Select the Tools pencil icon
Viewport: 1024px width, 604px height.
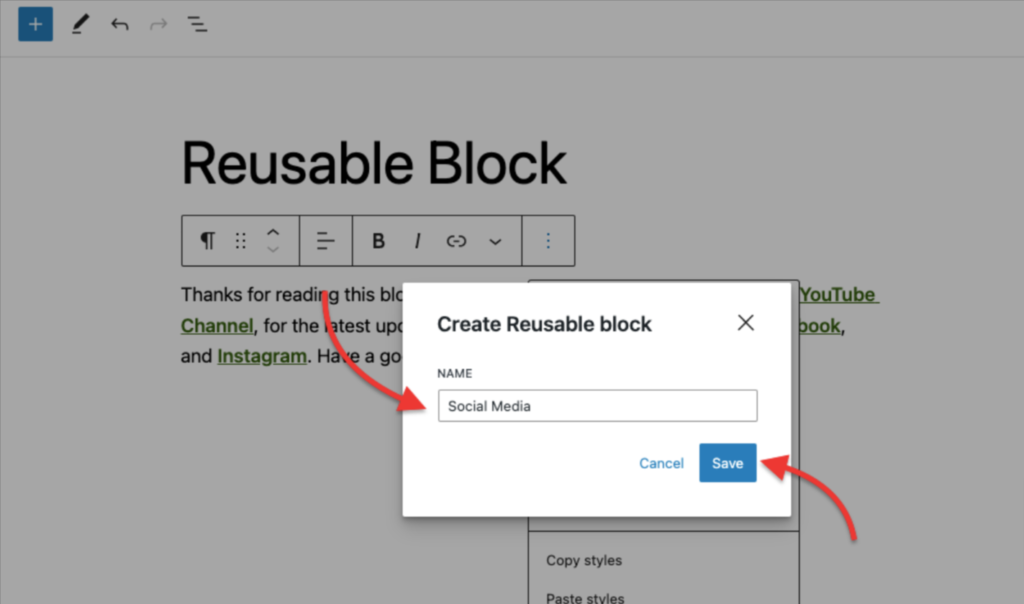pos(80,24)
